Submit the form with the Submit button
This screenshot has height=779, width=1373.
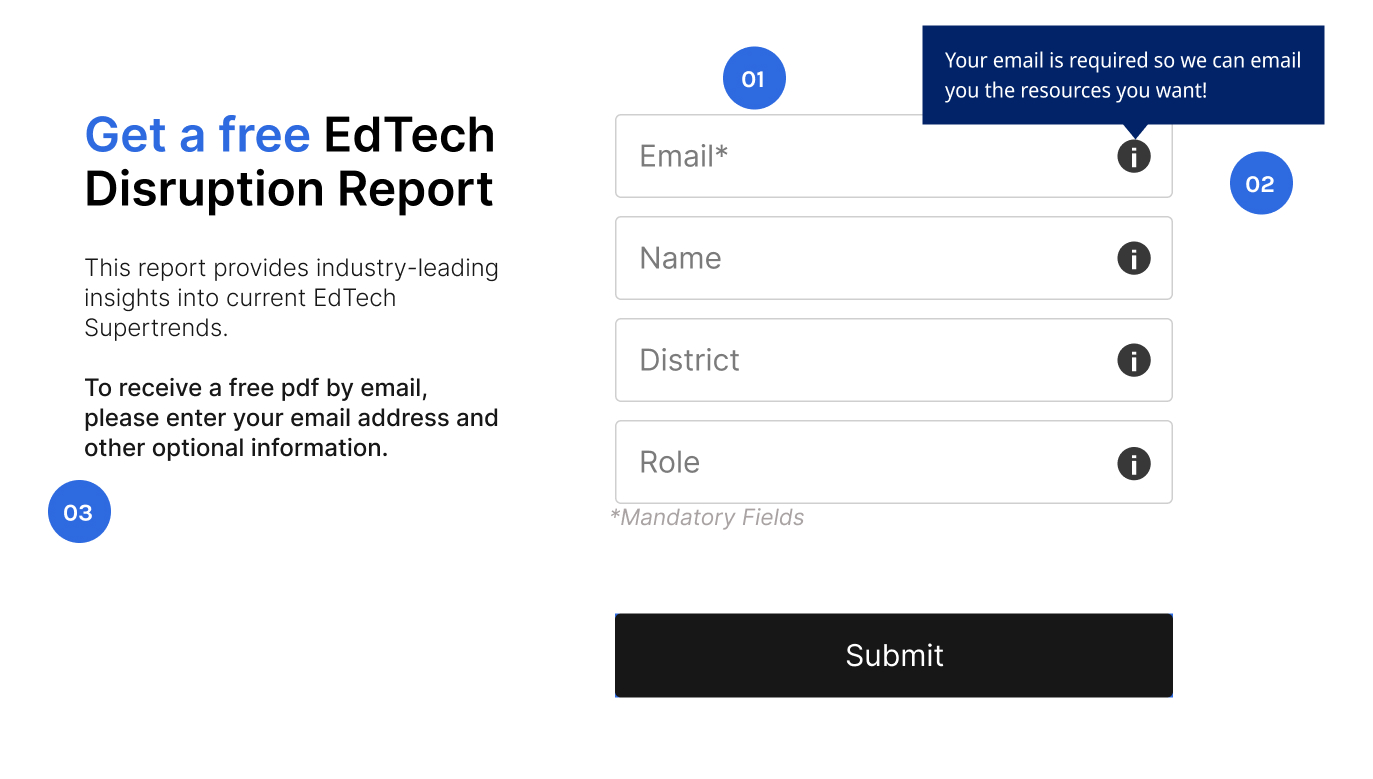(893, 655)
